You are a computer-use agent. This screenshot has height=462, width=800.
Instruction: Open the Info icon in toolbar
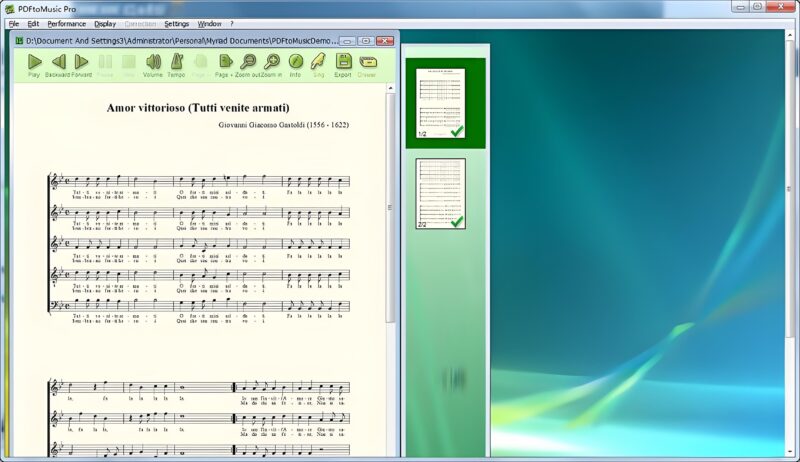295,62
